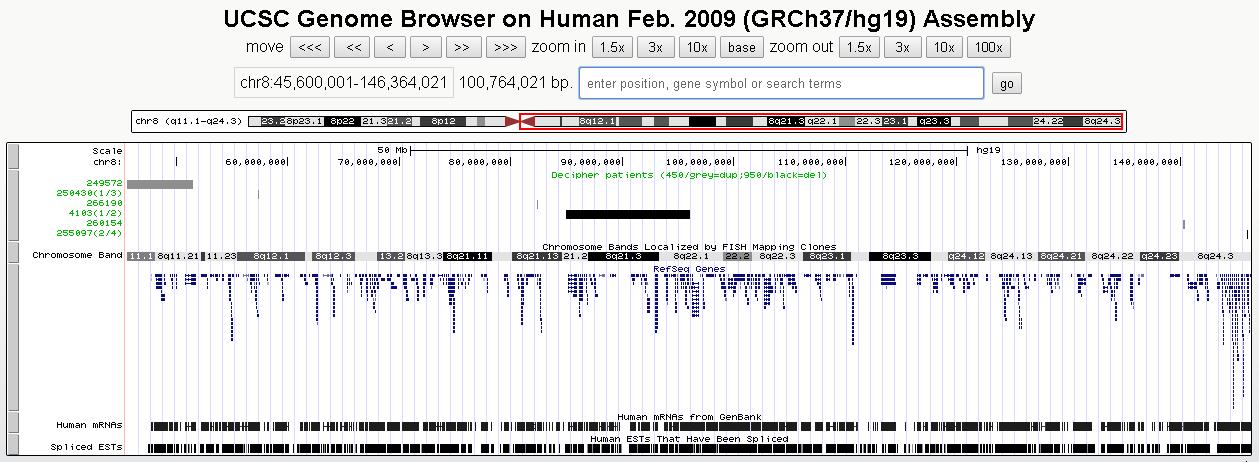The image size is (1259, 462).
Task: Zoom out 100x to widen the view
Action: pyautogui.click(x=989, y=47)
